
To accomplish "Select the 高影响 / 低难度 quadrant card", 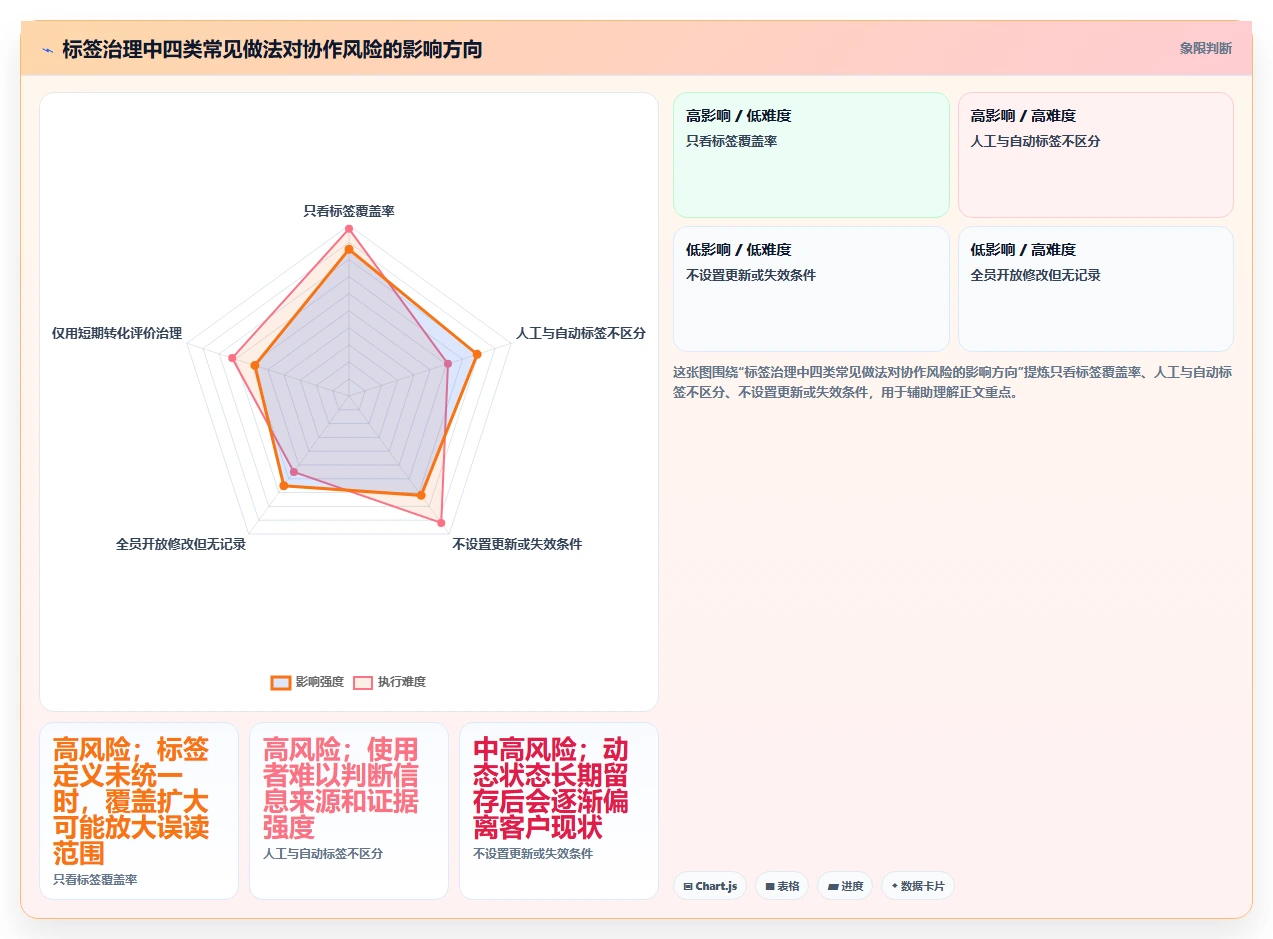I will [x=811, y=155].
